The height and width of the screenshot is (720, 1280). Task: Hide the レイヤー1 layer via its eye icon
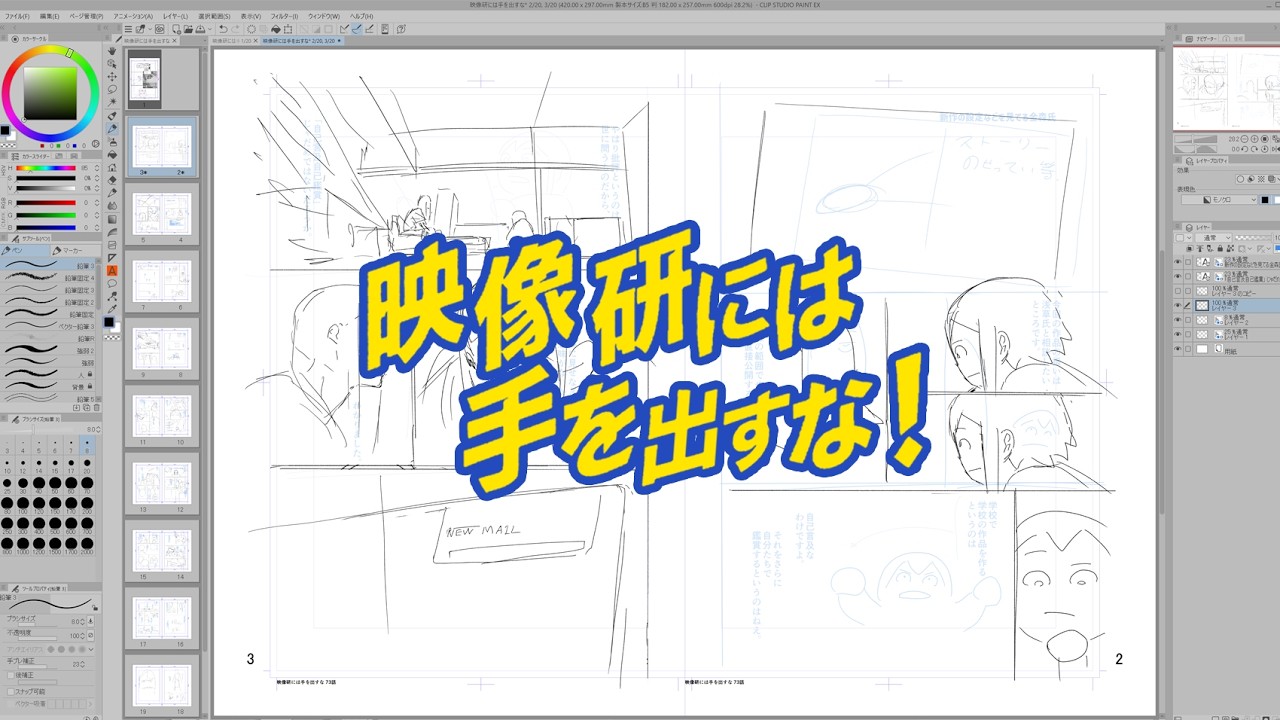(1177, 334)
